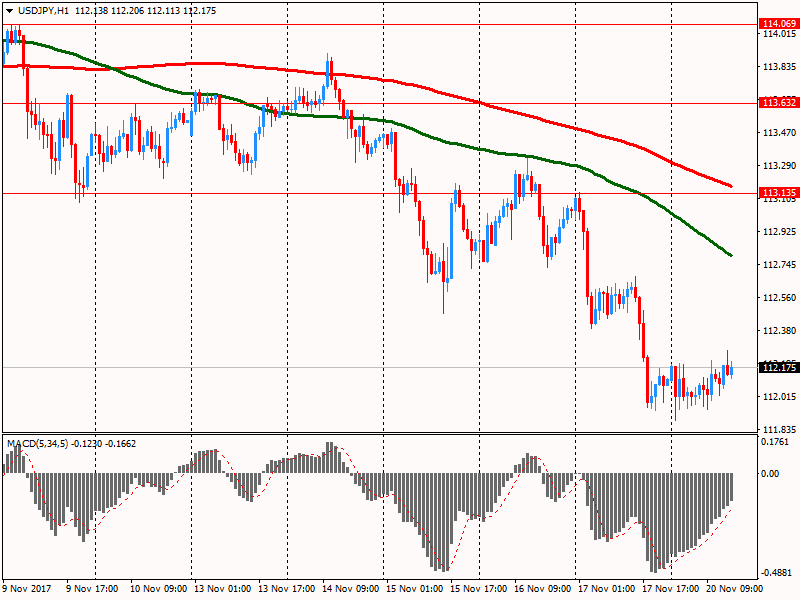
Task: Select the 0.00 MACD scale value
Action: tap(770, 474)
